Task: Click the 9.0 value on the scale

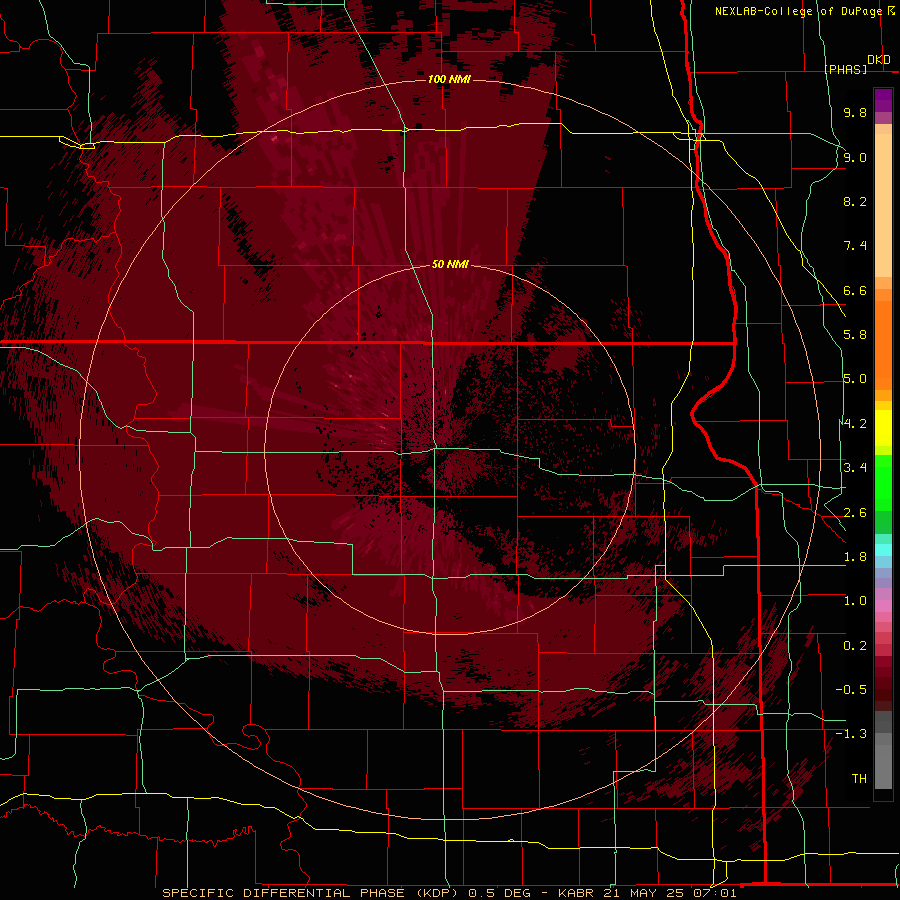Action: click(855, 157)
